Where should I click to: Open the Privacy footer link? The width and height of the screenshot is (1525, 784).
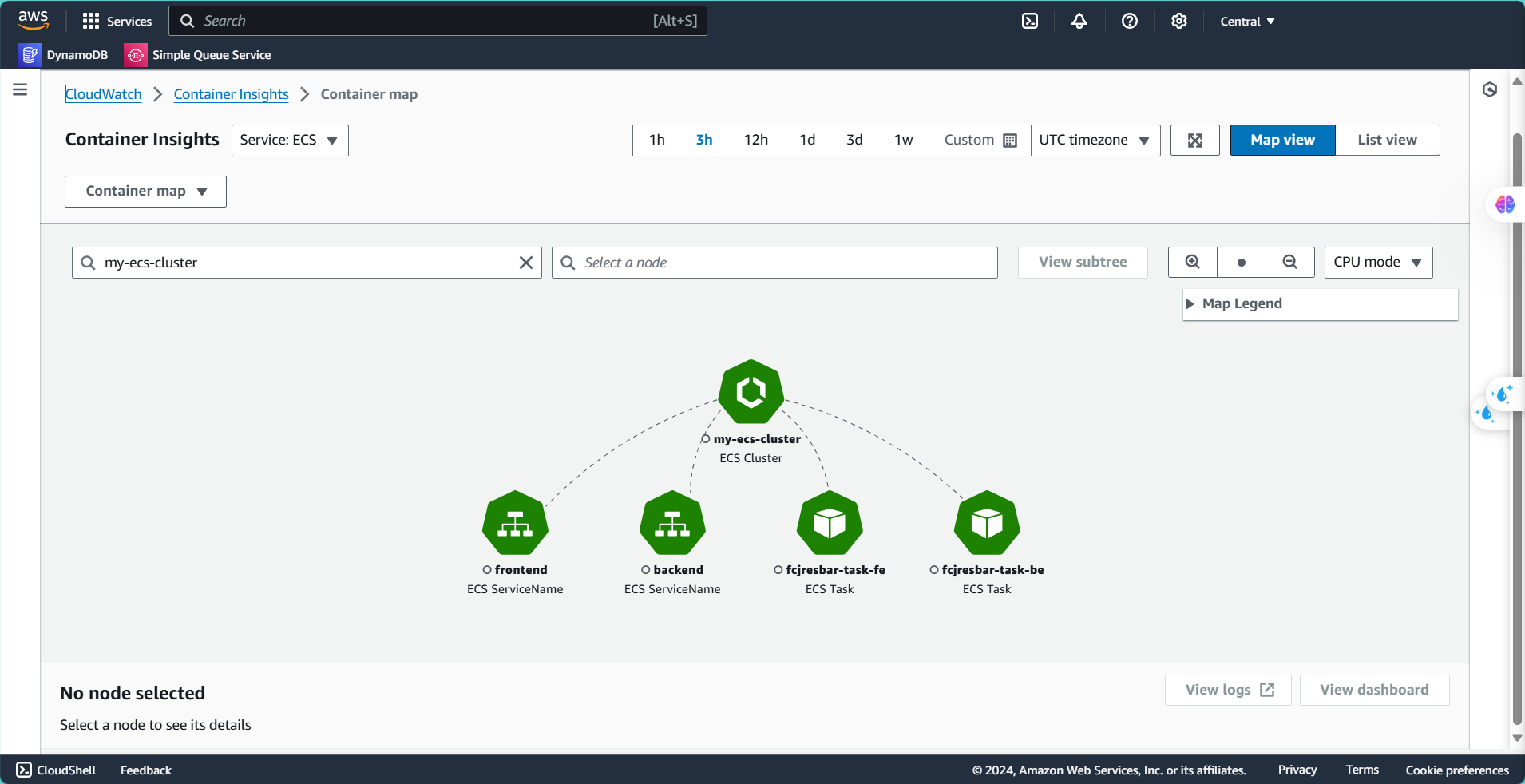coord(1297,770)
